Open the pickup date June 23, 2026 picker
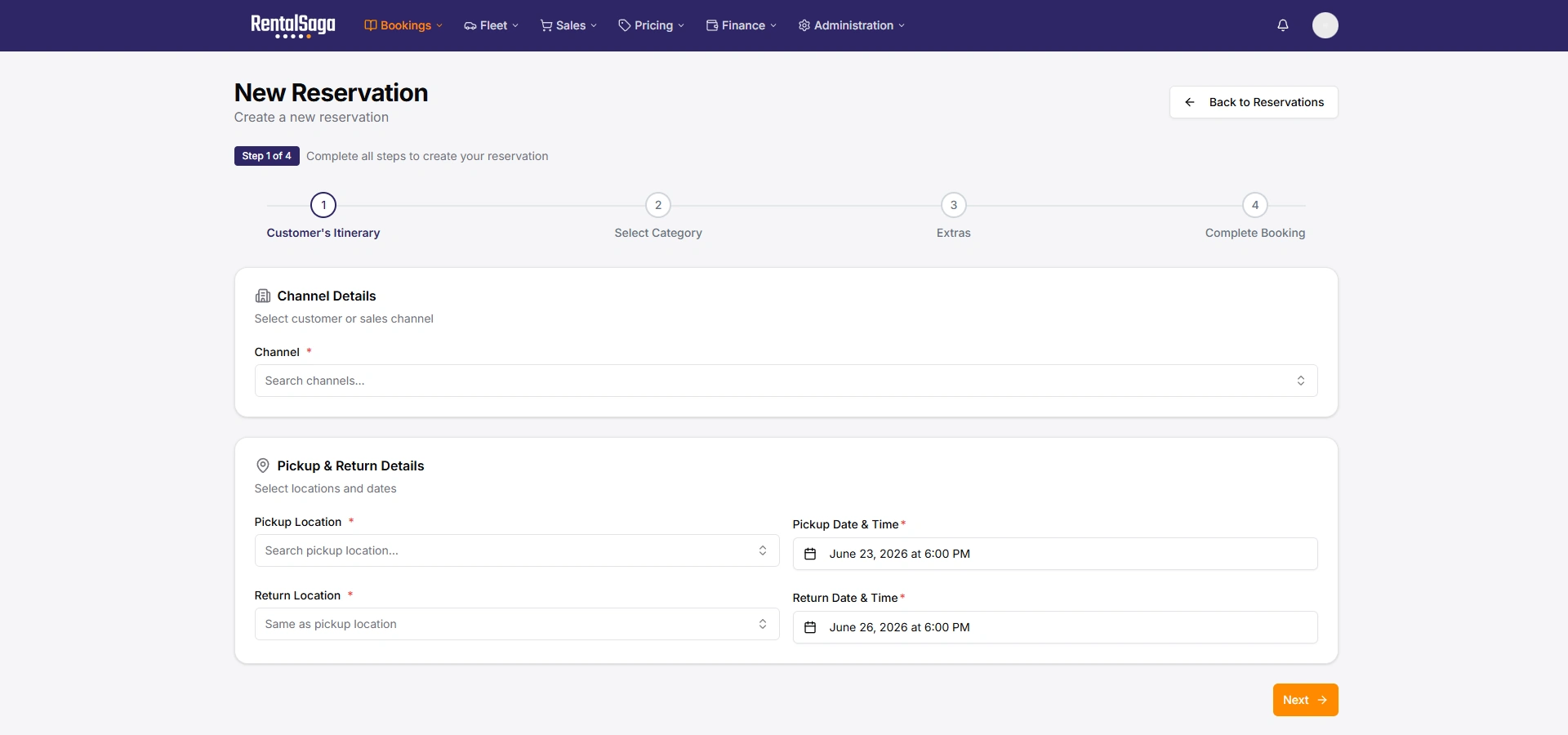The width and height of the screenshot is (1568, 735). pyautogui.click(x=1055, y=554)
